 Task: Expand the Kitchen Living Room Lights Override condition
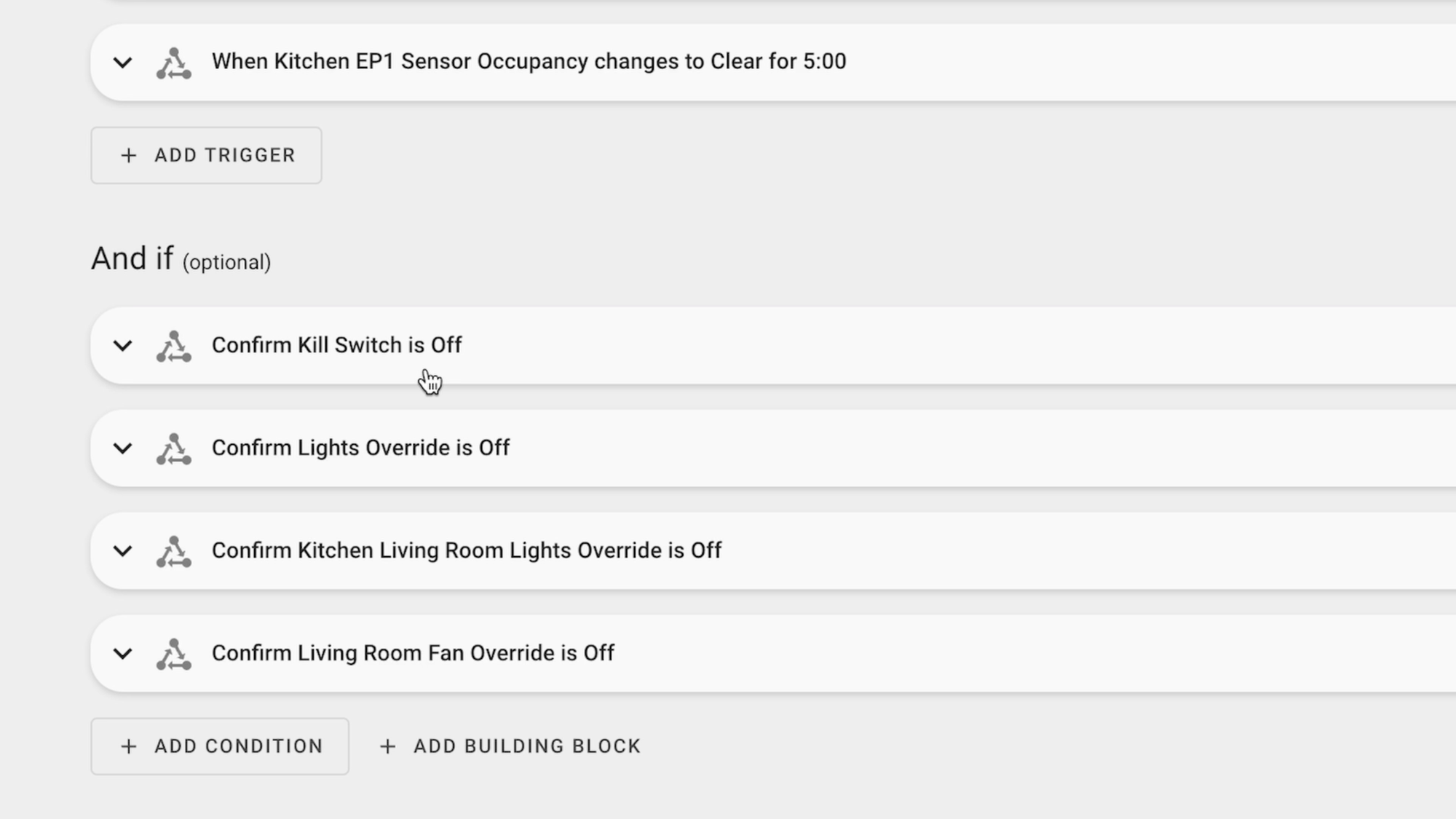point(123,551)
